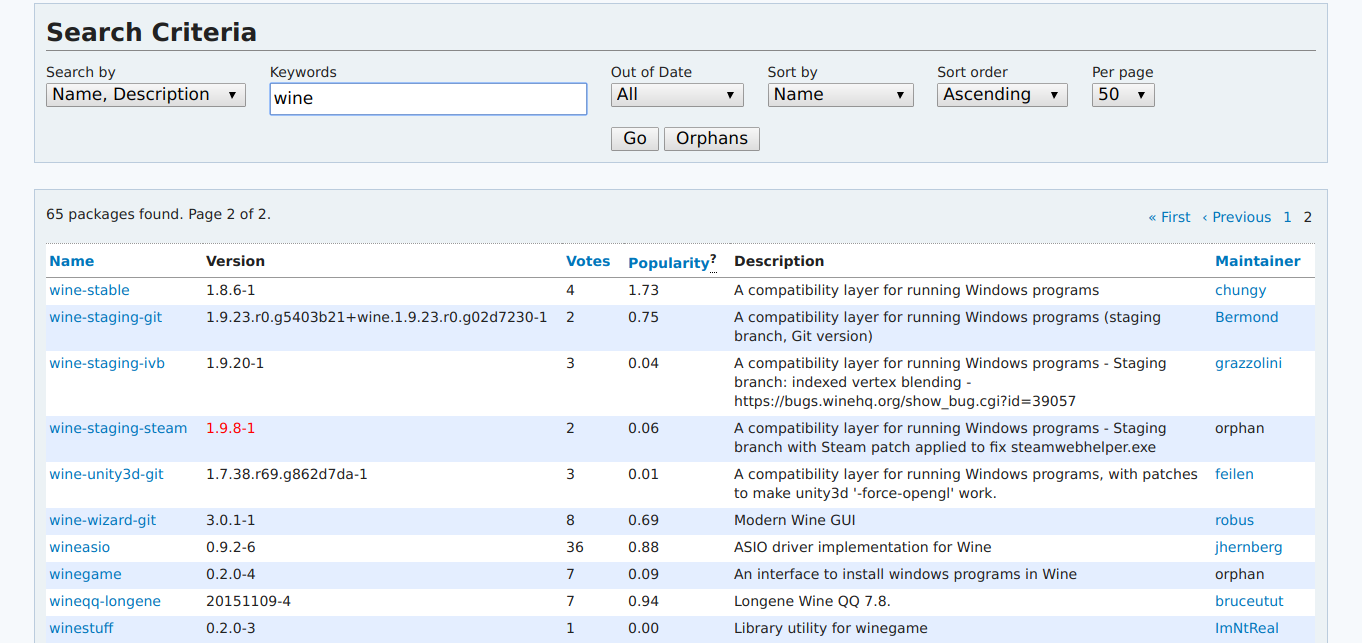Sort the table by Popularity column
This screenshot has height=643, width=1362.
tap(668, 263)
